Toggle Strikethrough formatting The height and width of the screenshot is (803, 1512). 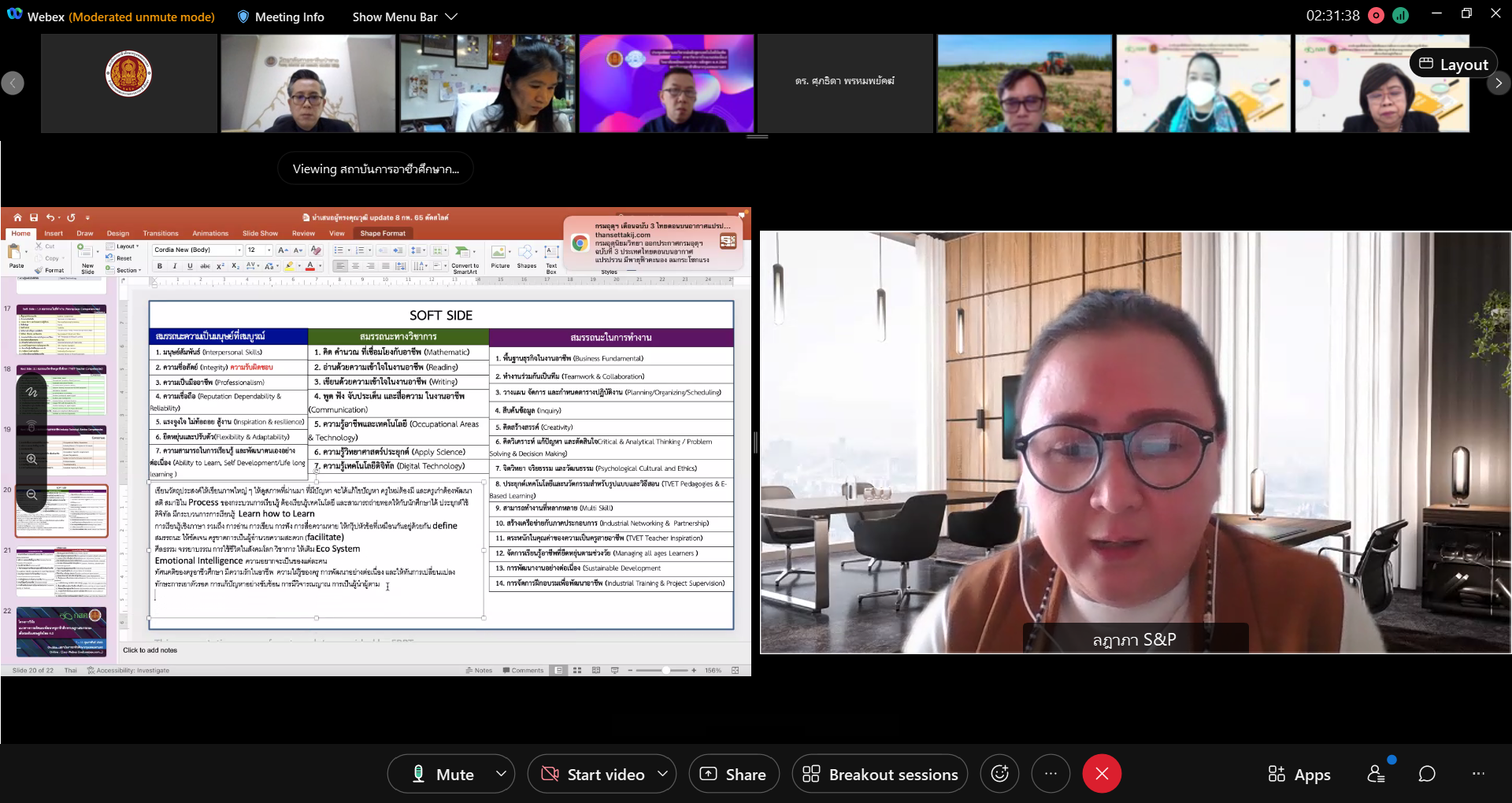[205, 266]
